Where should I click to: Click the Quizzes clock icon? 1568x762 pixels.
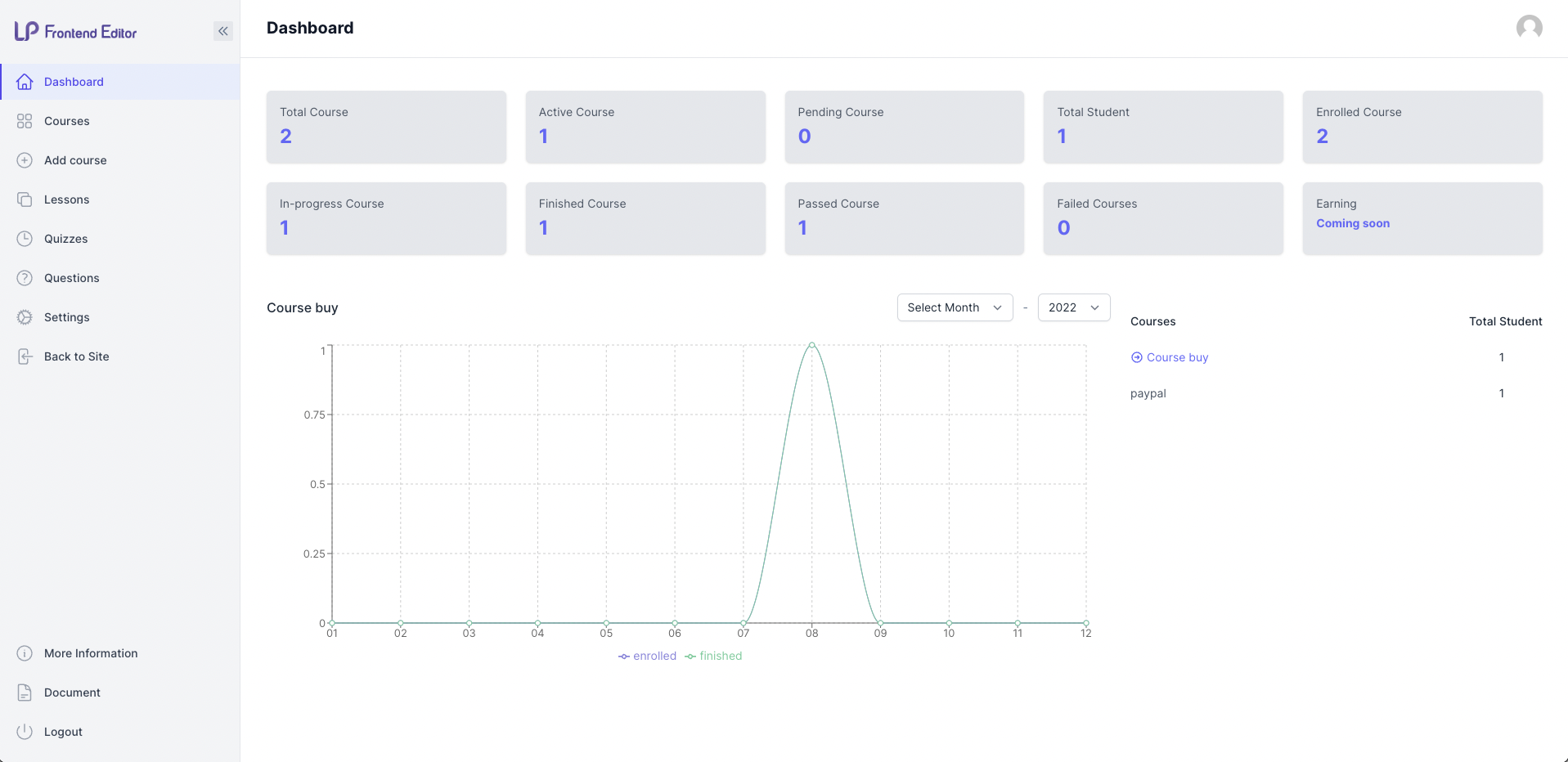[25, 239]
